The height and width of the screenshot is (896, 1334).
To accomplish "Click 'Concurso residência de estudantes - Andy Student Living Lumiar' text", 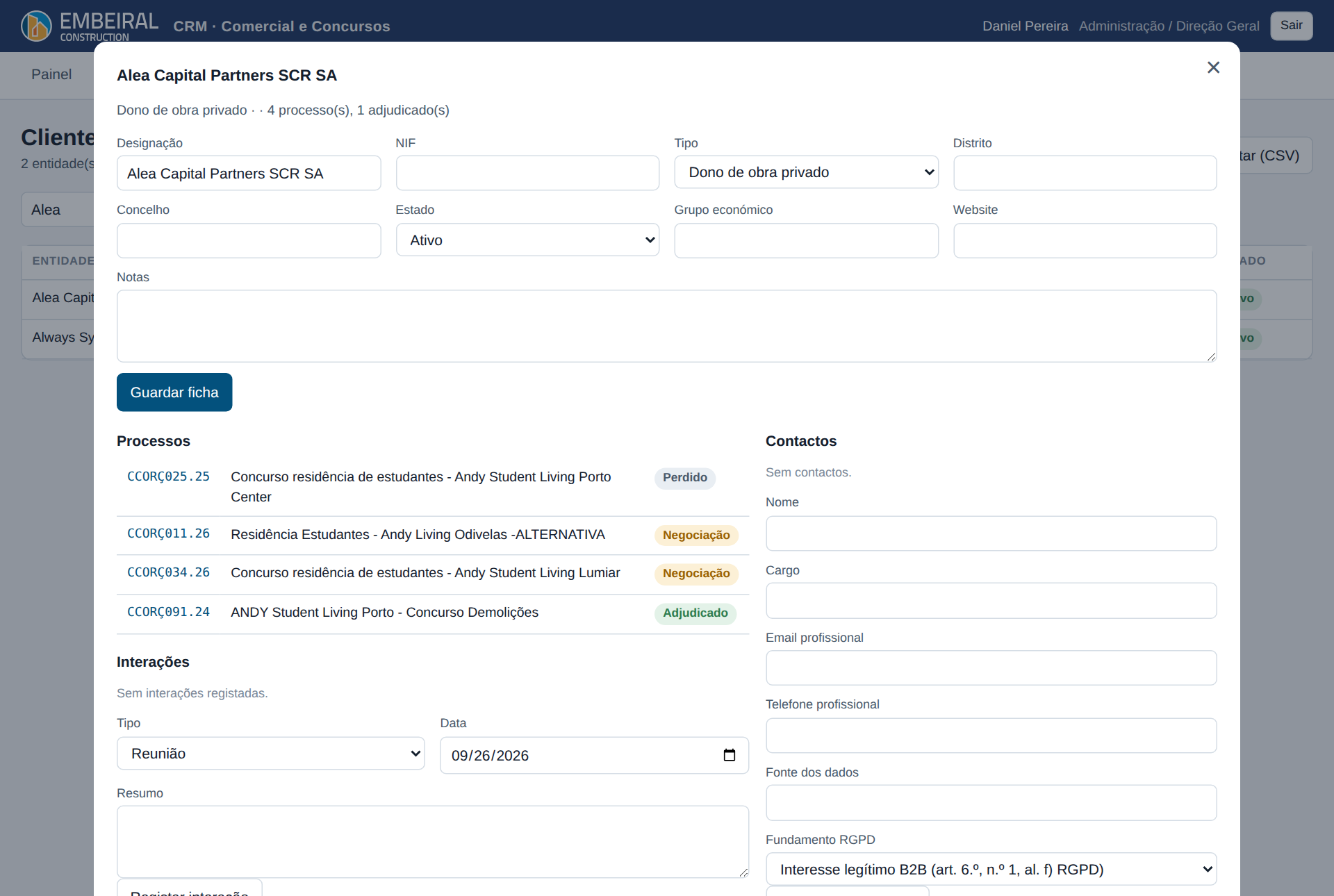I will coord(425,572).
